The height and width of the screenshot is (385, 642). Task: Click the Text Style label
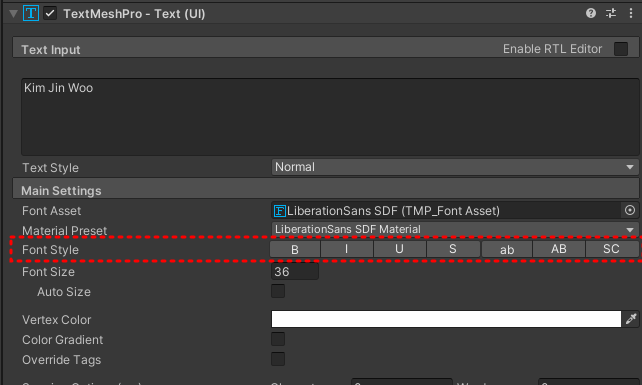click(50, 168)
